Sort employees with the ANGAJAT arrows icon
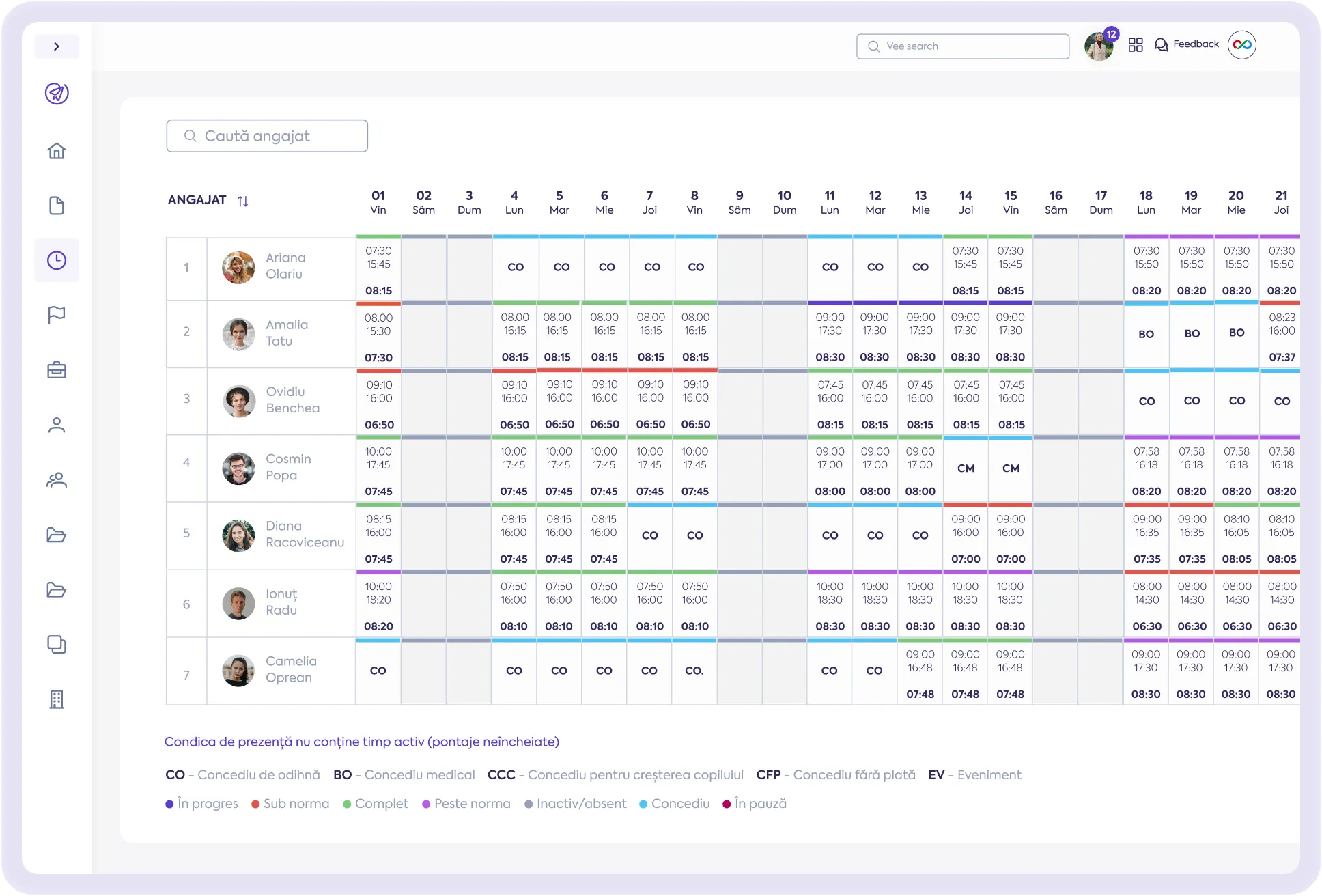 (x=243, y=201)
